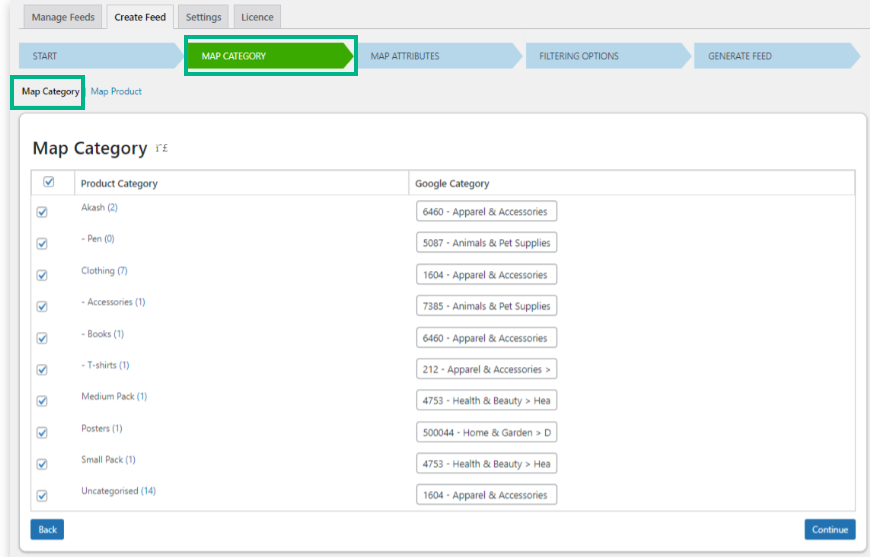Click the Continue button
This screenshot has width=870, height=558.
tap(830, 530)
